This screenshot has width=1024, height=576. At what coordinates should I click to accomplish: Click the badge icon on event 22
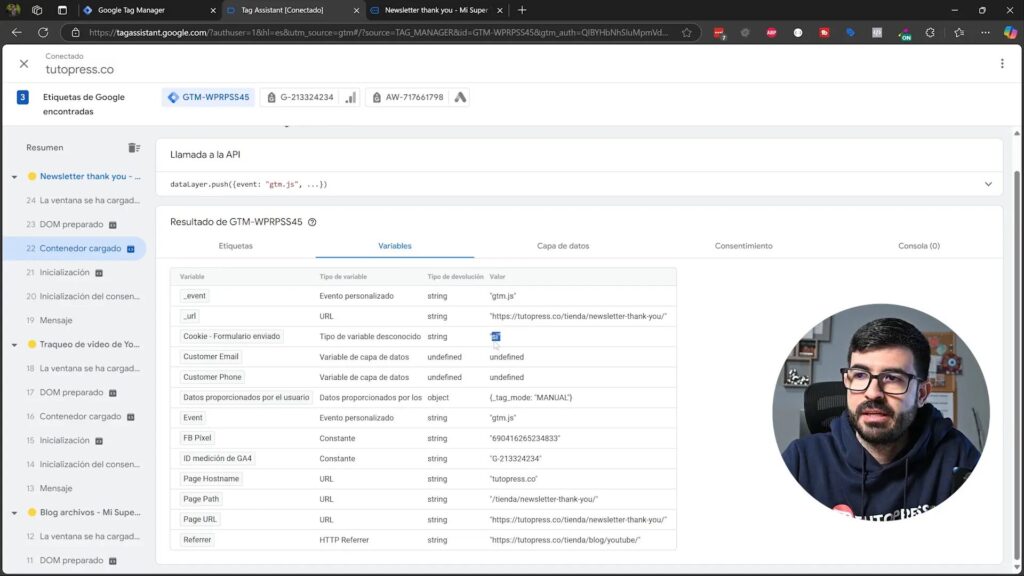pyautogui.click(x=131, y=249)
